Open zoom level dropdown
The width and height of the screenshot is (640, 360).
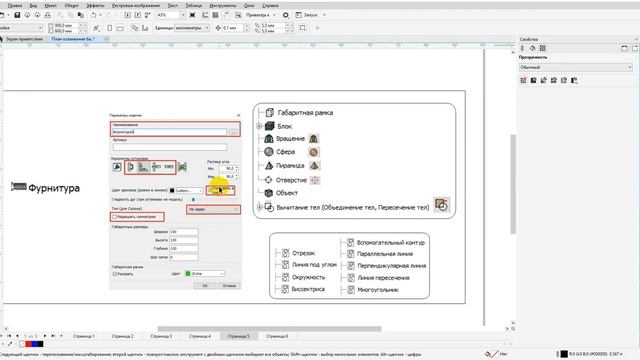coord(183,15)
